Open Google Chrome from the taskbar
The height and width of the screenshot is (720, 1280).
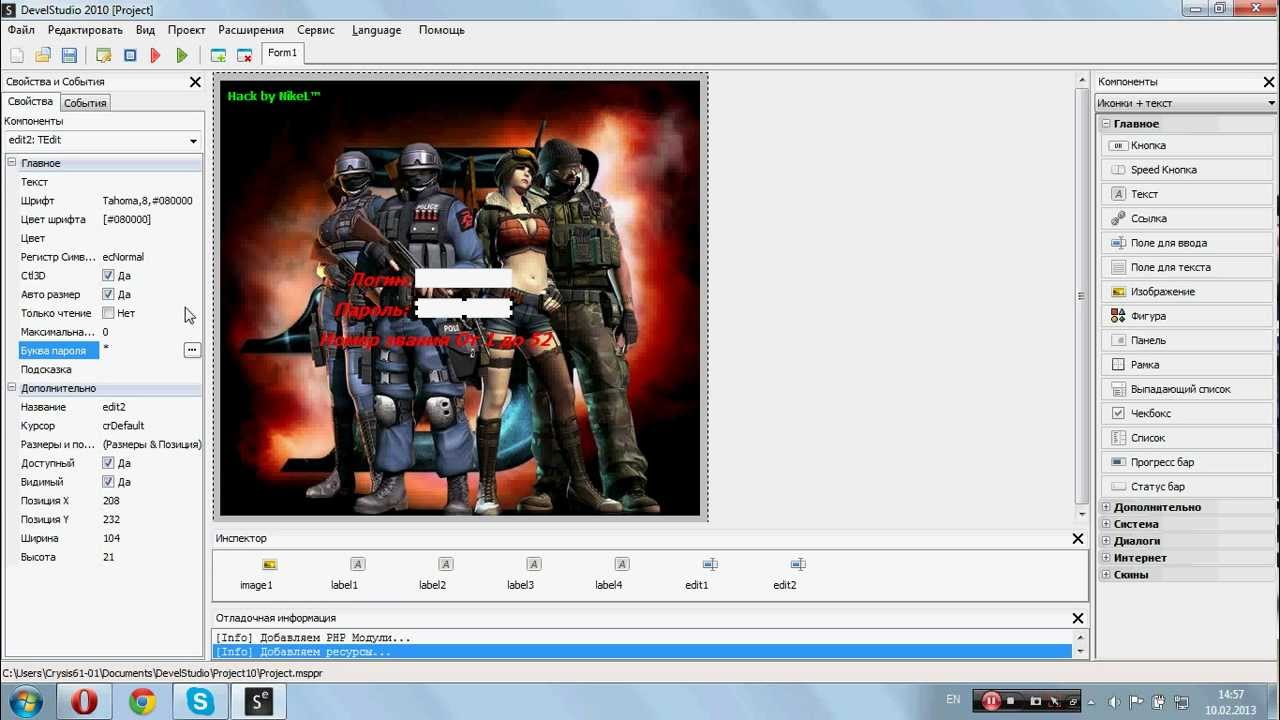143,702
